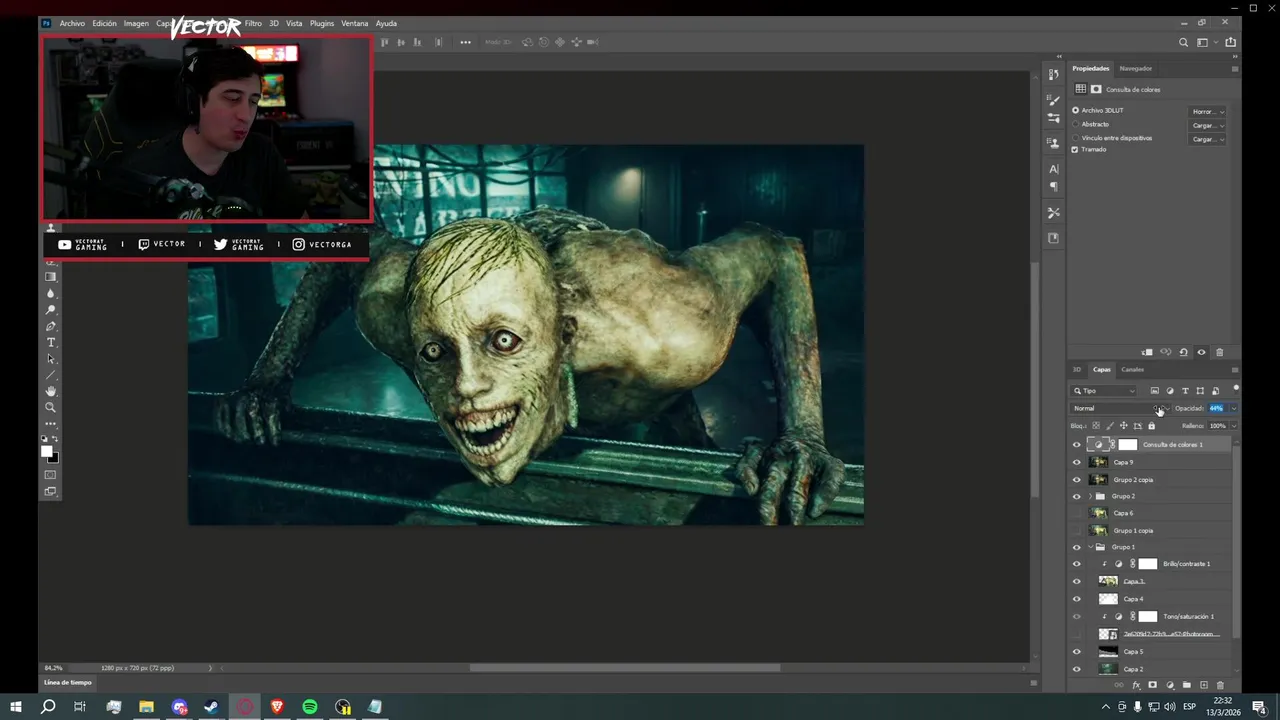This screenshot has width=1280, height=720.
Task: Hide the Grupo 2 copia layer
Action: [x=1077, y=479]
